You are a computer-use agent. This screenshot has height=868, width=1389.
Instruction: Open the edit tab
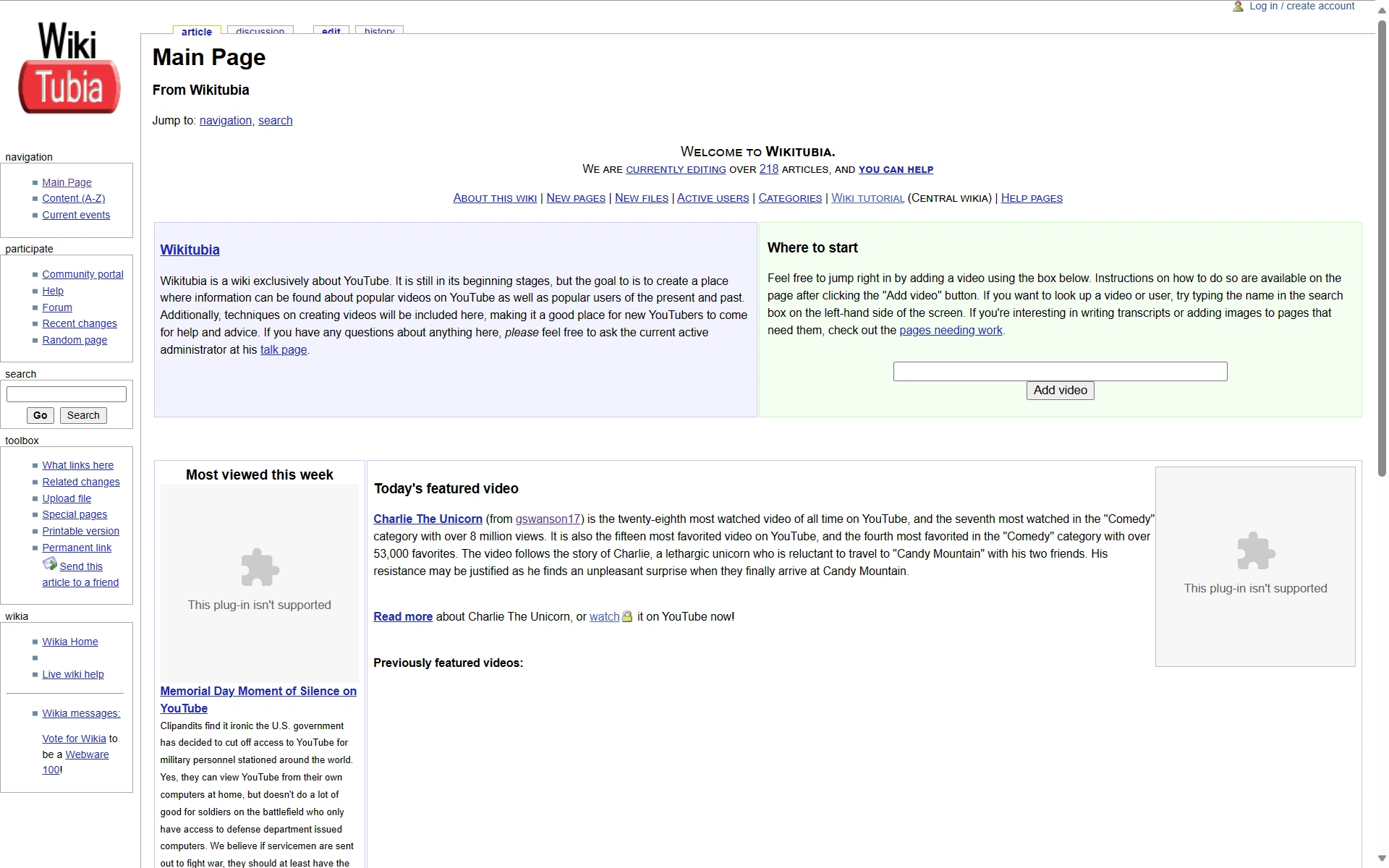pos(330,31)
